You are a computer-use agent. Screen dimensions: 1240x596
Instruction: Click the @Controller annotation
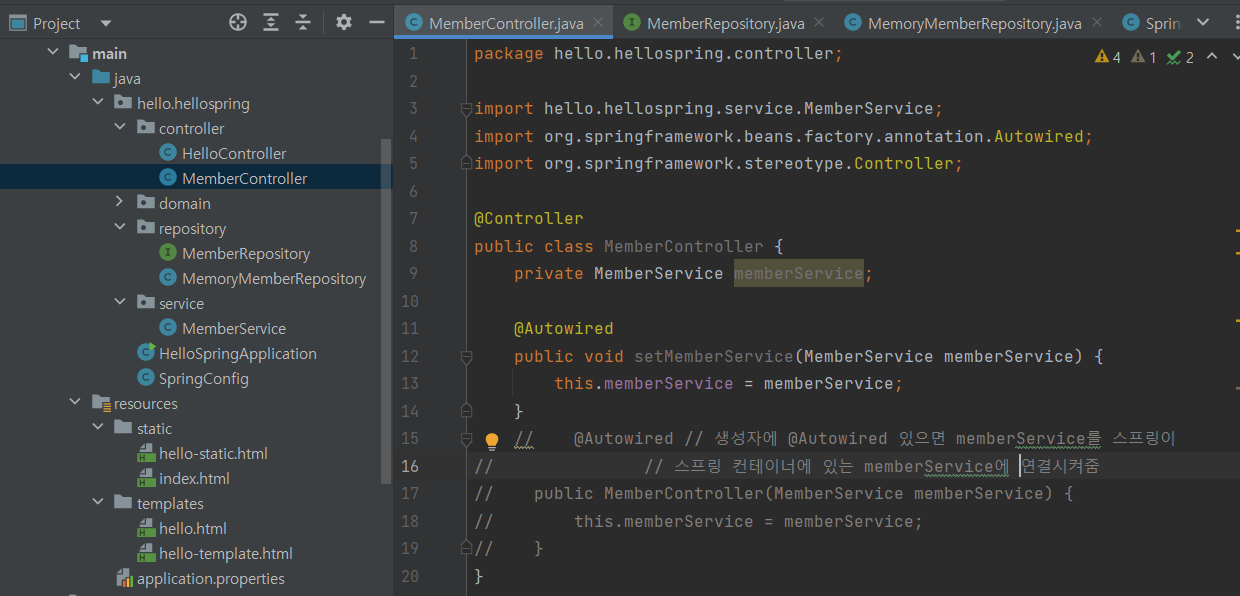coord(528,218)
